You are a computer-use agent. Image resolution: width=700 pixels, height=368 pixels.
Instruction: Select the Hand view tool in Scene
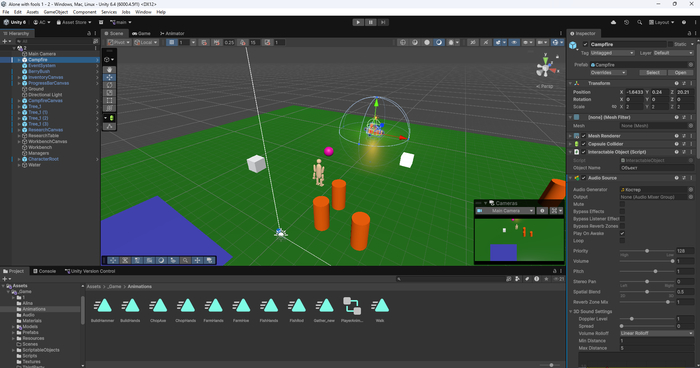pyautogui.click(x=109, y=70)
